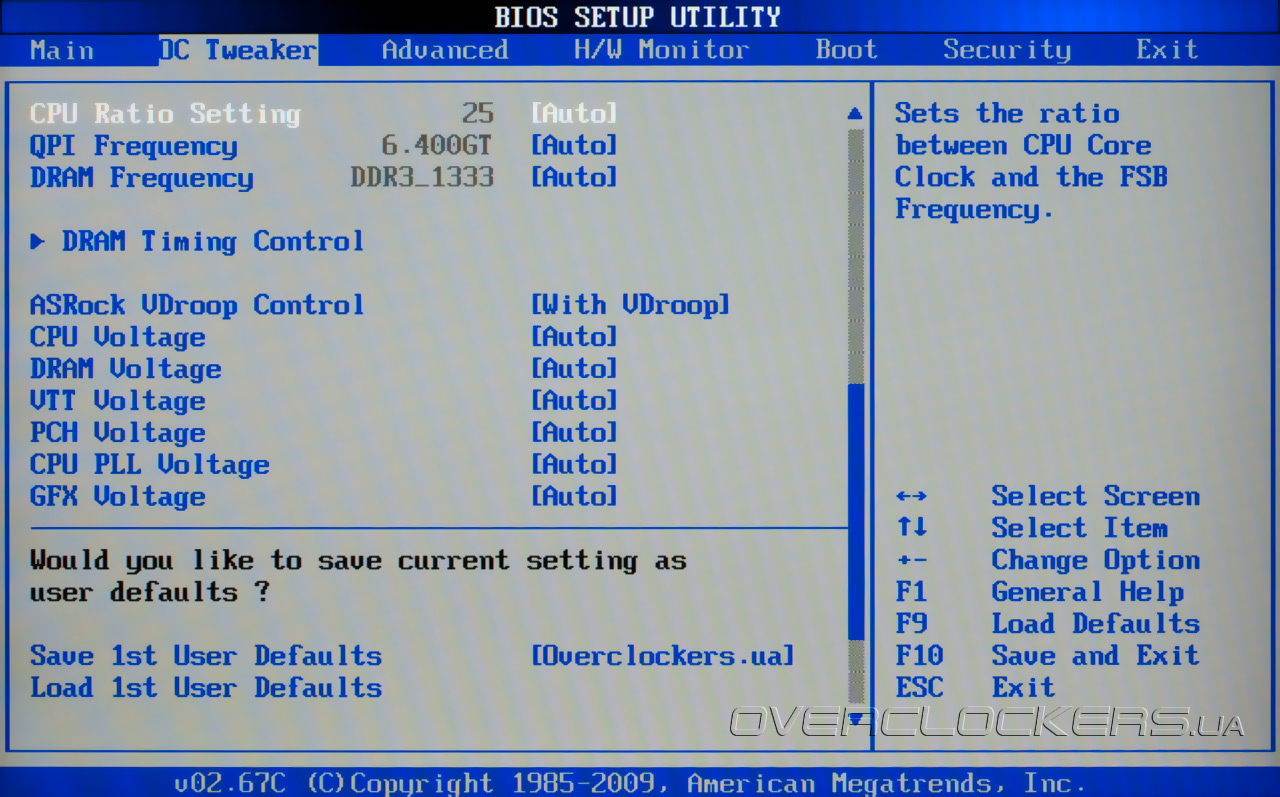Select the CPU PLL Voltage label
The height and width of the screenshot is (797, 1280).
(x=150, y=465)
